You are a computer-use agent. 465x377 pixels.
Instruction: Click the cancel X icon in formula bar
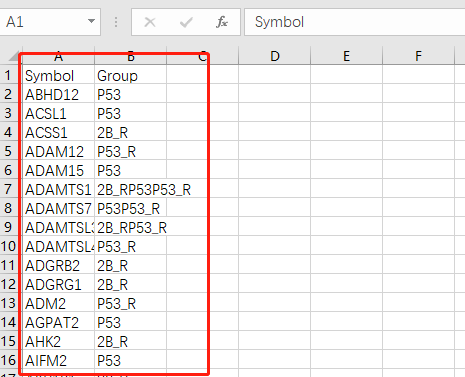(150, 22)
